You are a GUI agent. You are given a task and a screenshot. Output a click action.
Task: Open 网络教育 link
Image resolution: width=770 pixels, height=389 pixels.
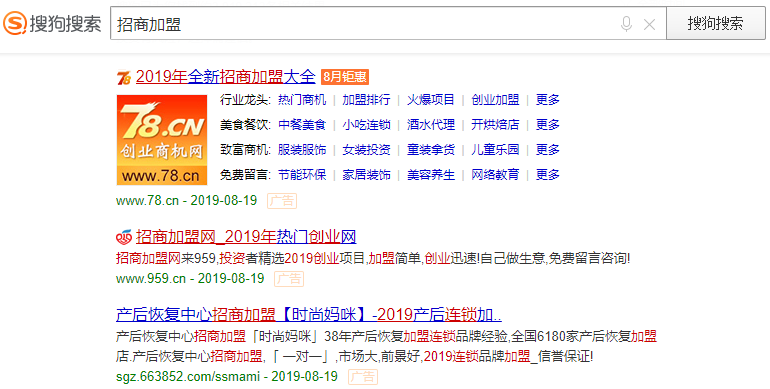(x=495, y=174)
